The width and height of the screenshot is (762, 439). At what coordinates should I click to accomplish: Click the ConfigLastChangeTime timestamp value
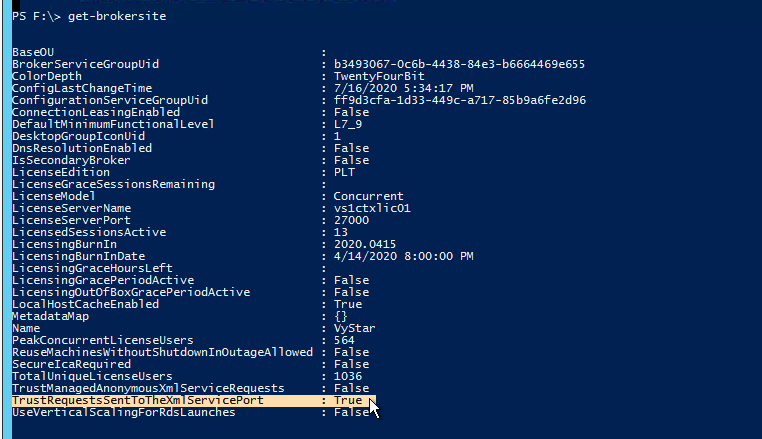[x=403, y=88]
